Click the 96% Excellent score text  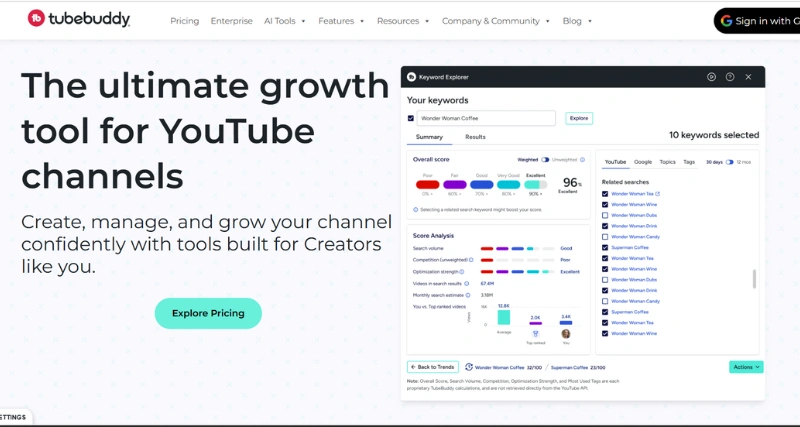[571, 185]
